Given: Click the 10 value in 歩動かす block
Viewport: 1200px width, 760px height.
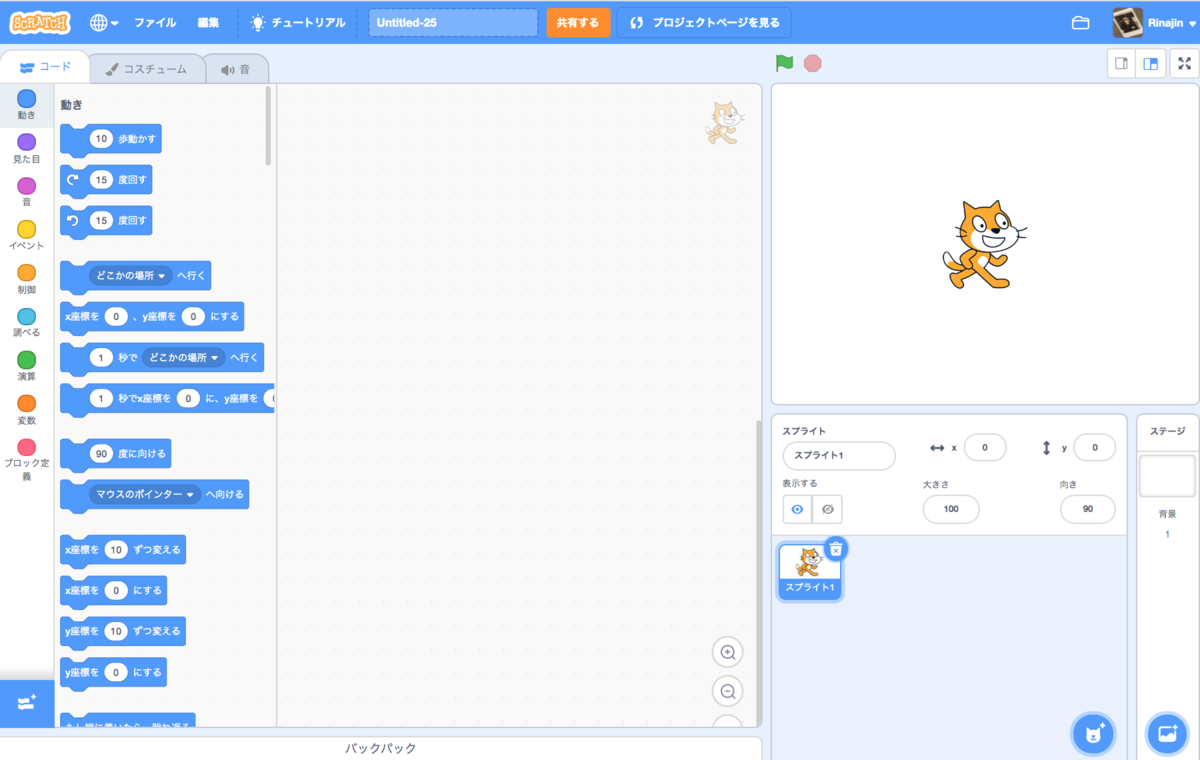Looking at the screenshot, I should click(101, 139).
